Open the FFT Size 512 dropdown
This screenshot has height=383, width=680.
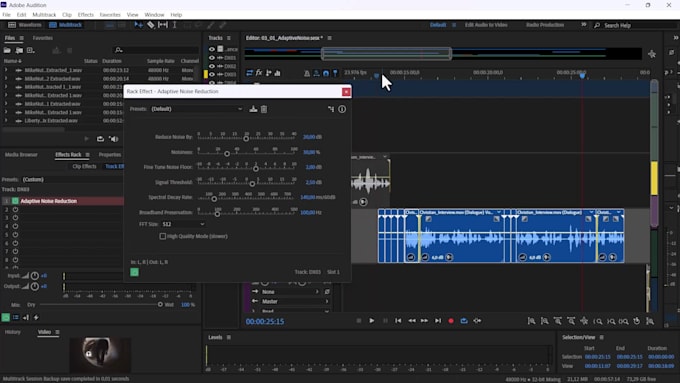point(183,224)
